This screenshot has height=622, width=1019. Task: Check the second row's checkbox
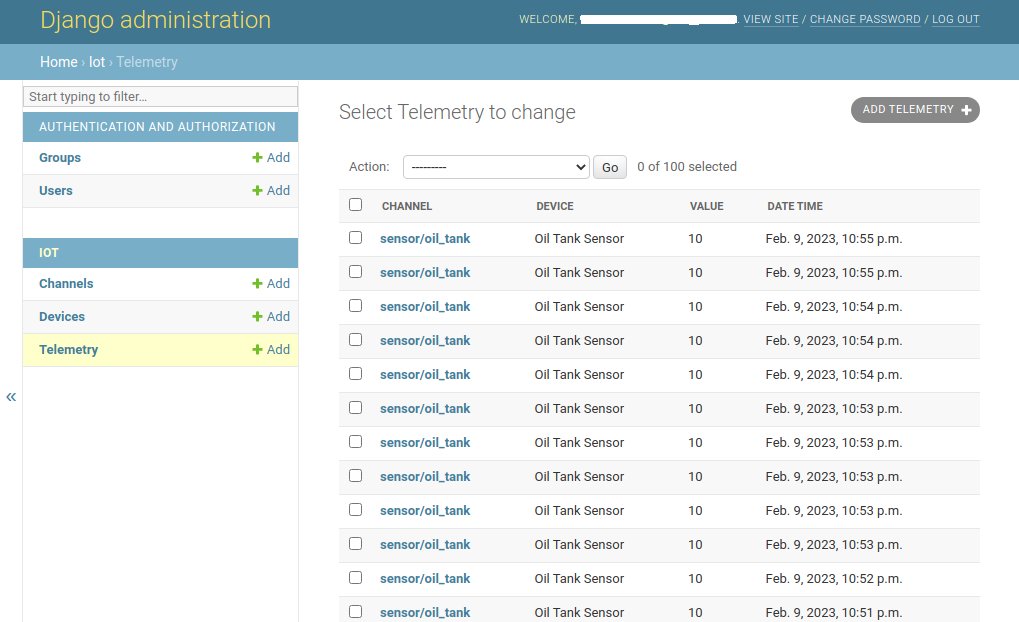tap(355, 272)
